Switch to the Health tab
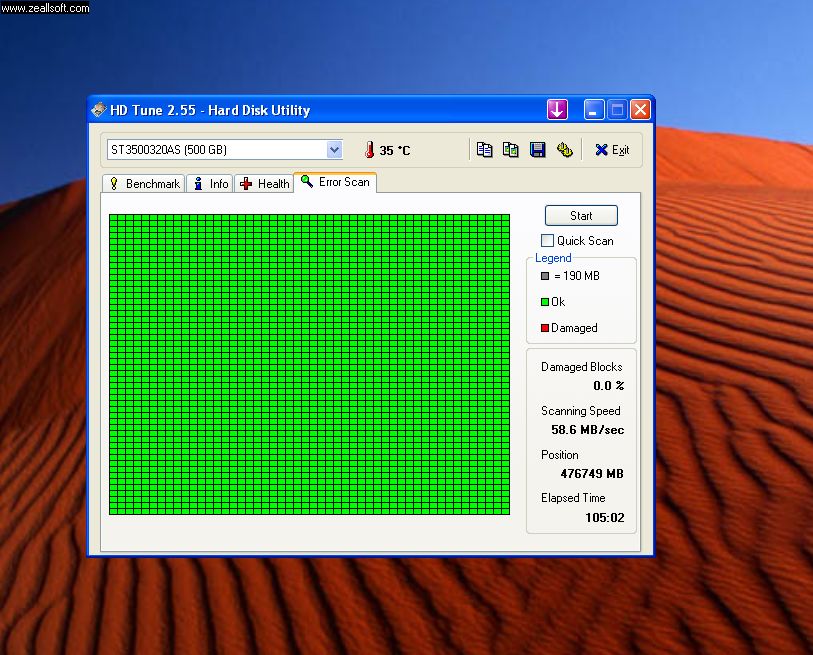The image size is (813, 655). [x=264, y=184]
